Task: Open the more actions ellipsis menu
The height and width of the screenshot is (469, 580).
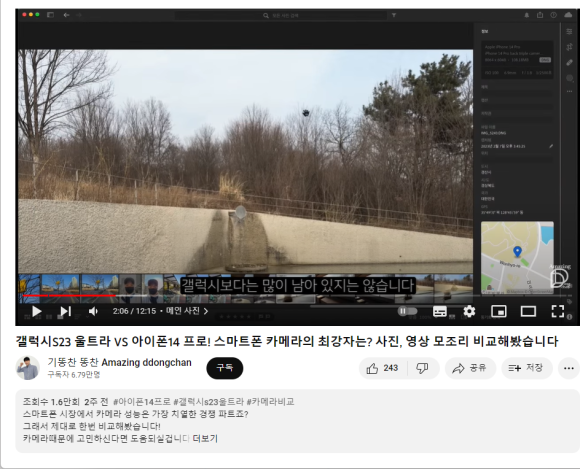Action: pos(569,368)
